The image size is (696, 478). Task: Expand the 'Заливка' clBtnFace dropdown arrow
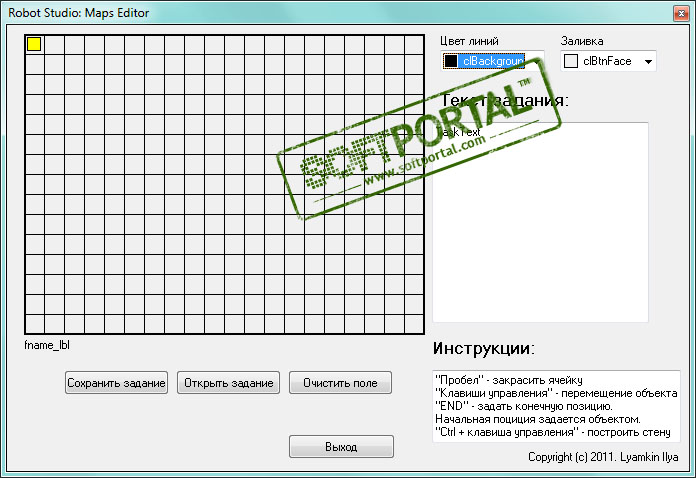click(x=648, y=61)
